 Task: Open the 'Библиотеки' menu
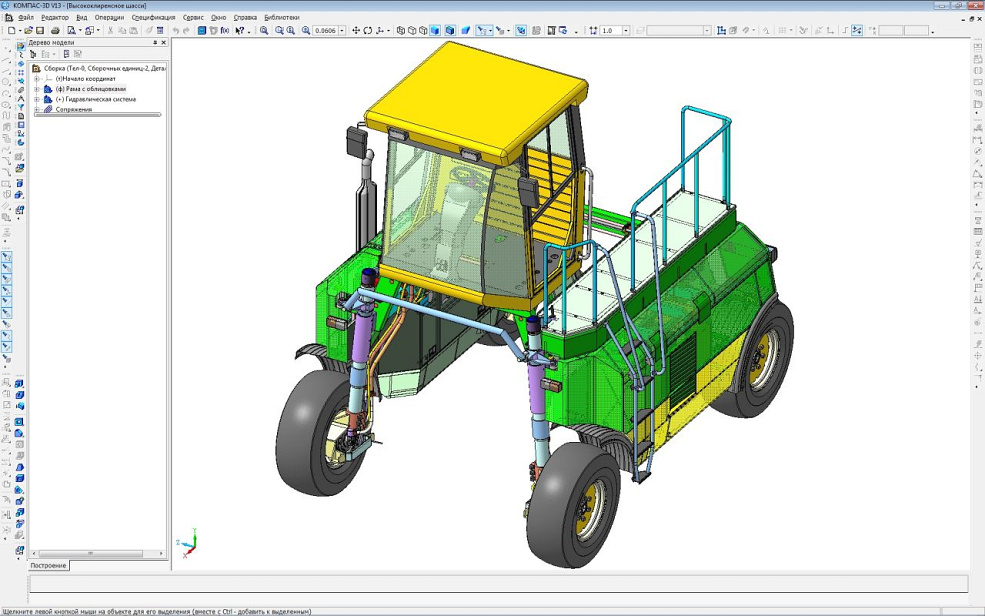[281, 17]
